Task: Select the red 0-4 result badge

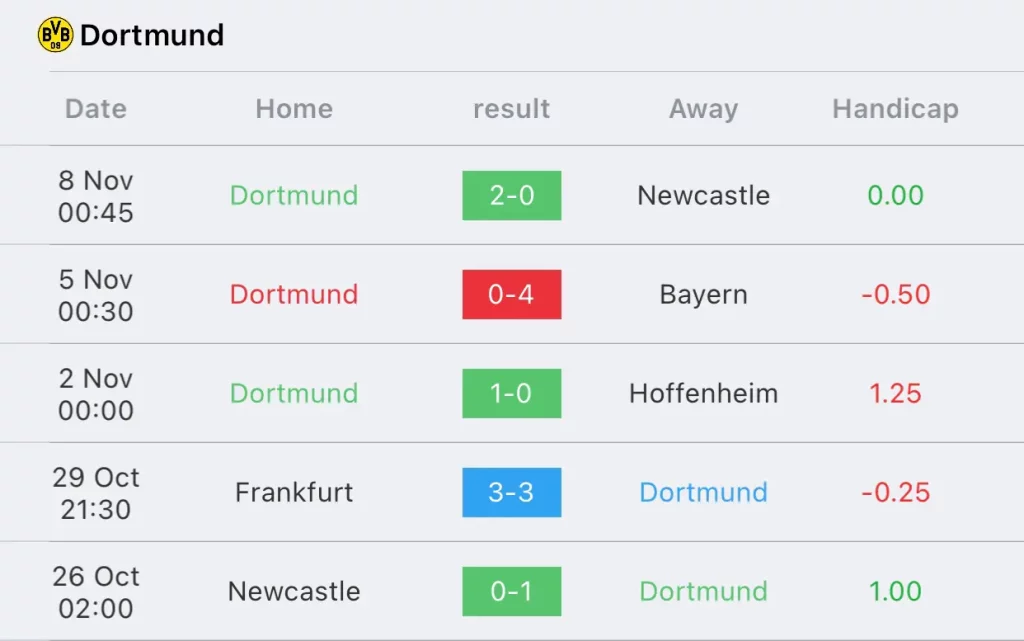Action: coord(511,294)
